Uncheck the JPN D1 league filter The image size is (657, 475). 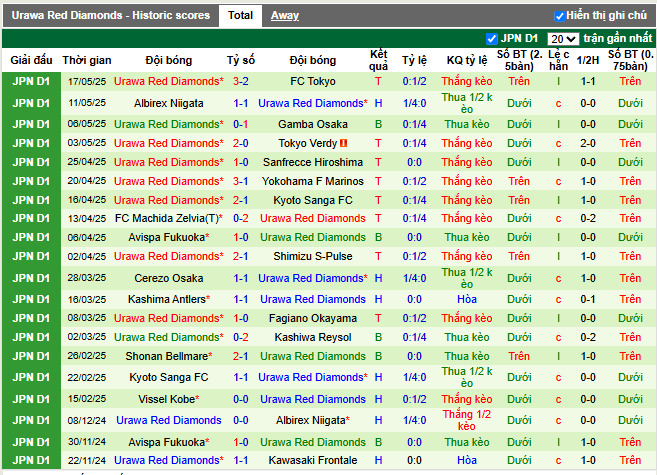click(491, 39)
